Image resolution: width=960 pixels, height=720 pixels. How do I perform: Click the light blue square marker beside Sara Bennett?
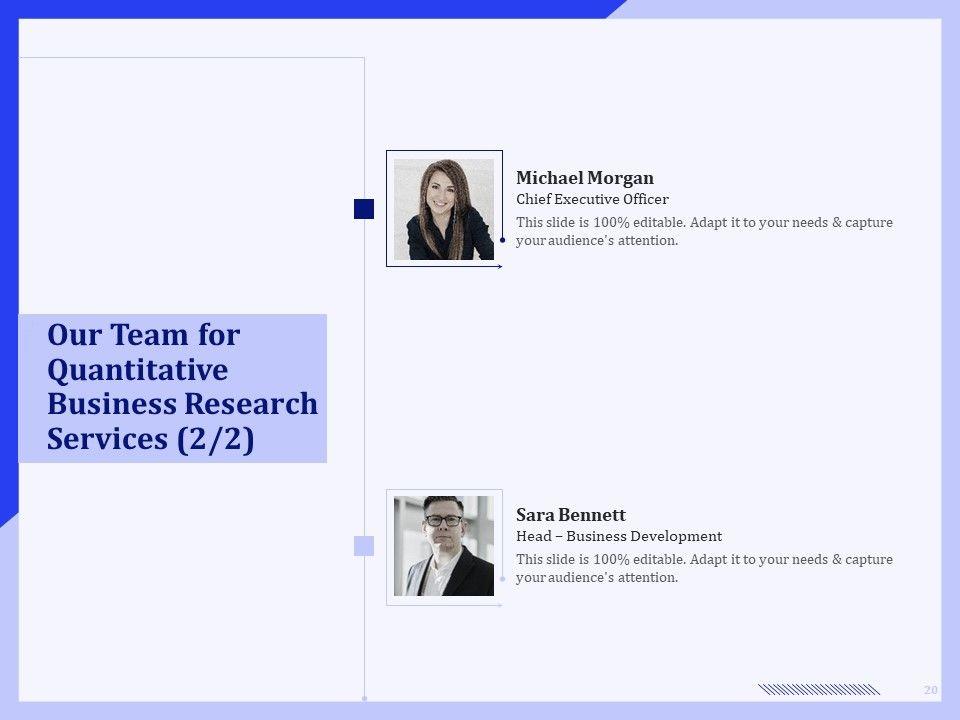pos(364,546)
